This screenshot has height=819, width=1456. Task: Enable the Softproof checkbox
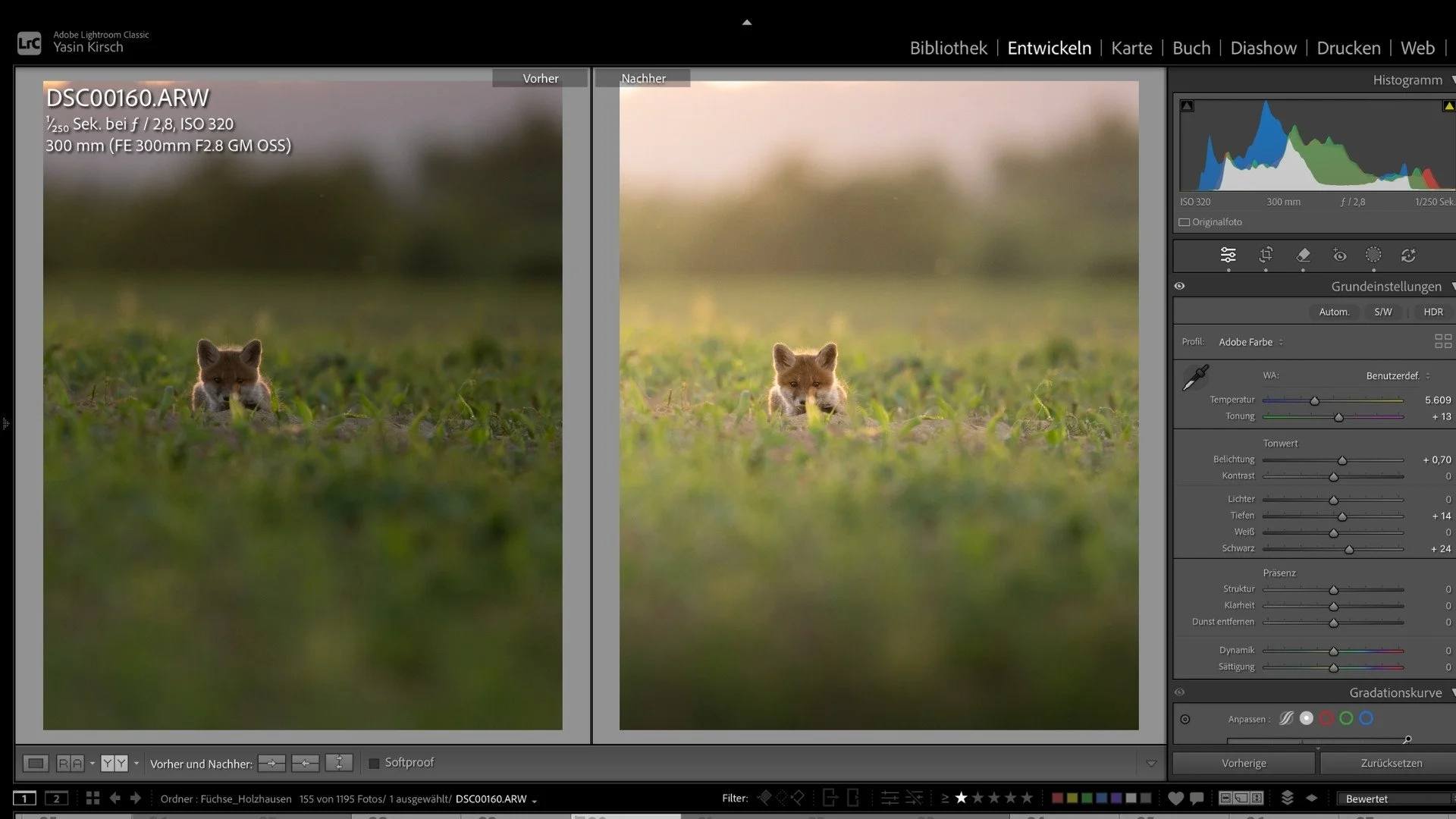[x=374, y=763]
